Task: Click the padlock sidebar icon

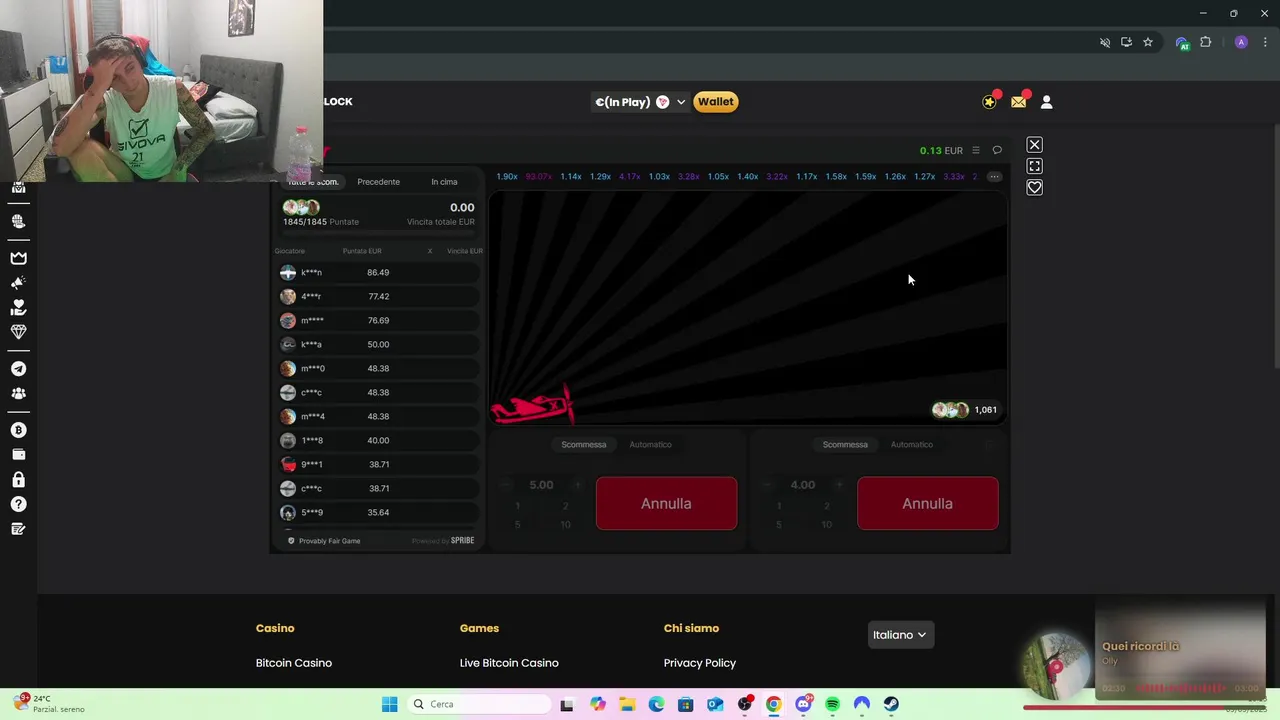Action: (18, 479)
